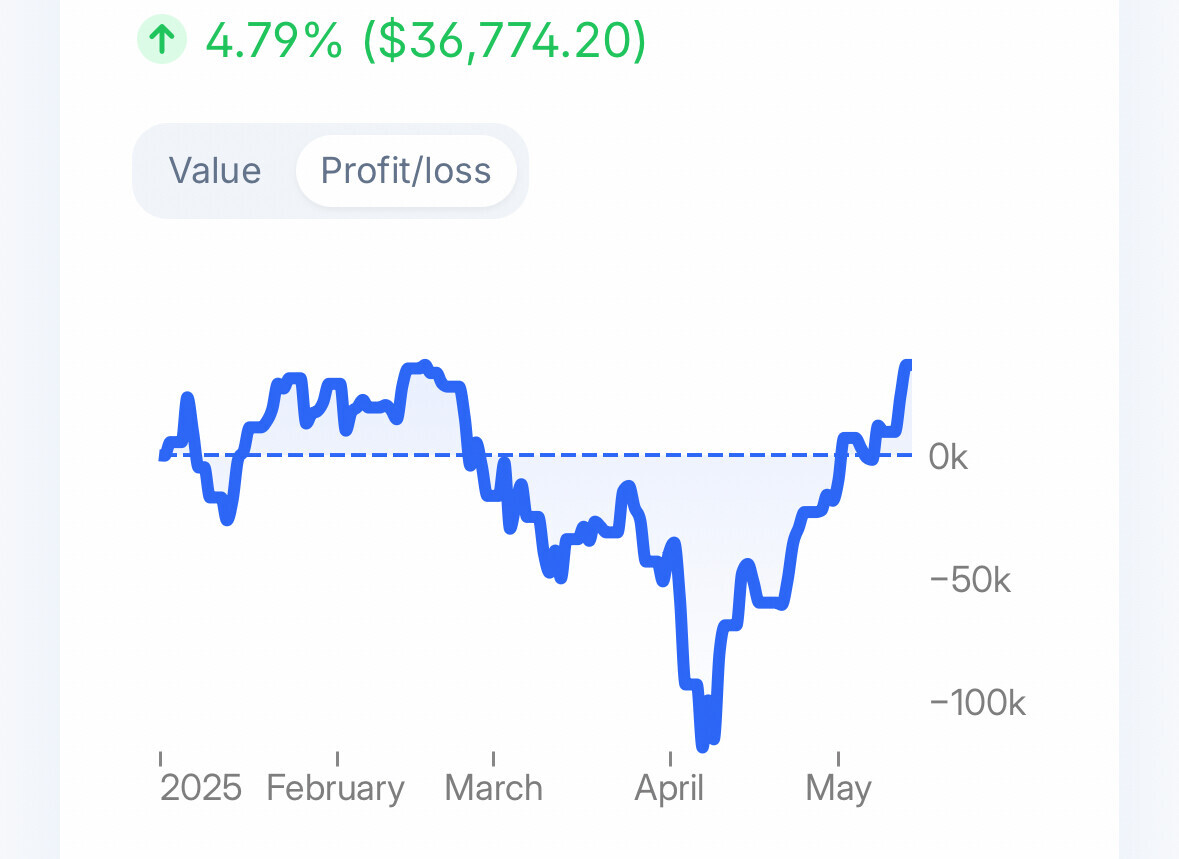The width and height of the screenshot is (1179, 859).
Task: Click the tick mark above May
Action: 838,757
